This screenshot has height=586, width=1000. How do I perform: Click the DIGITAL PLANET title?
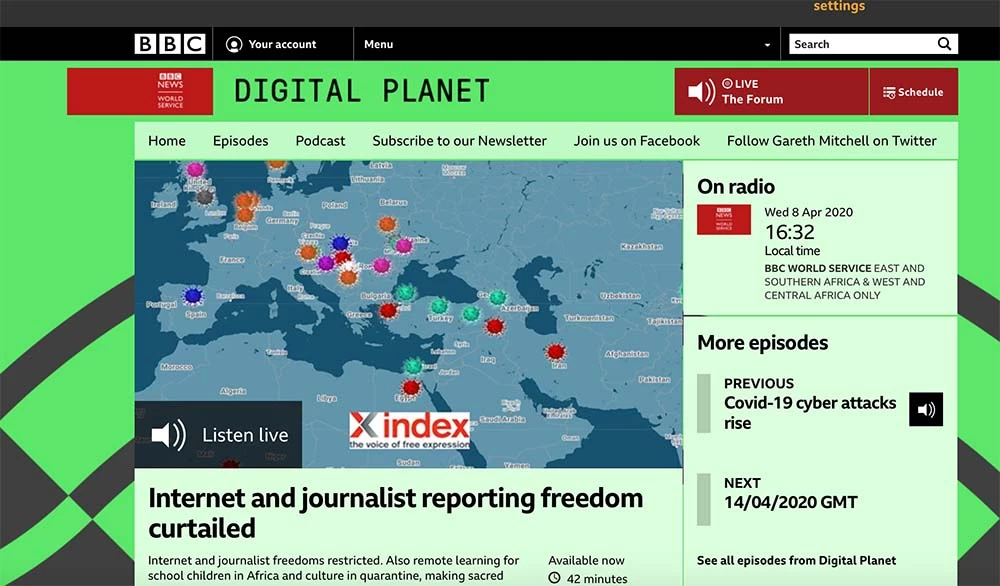362,91
